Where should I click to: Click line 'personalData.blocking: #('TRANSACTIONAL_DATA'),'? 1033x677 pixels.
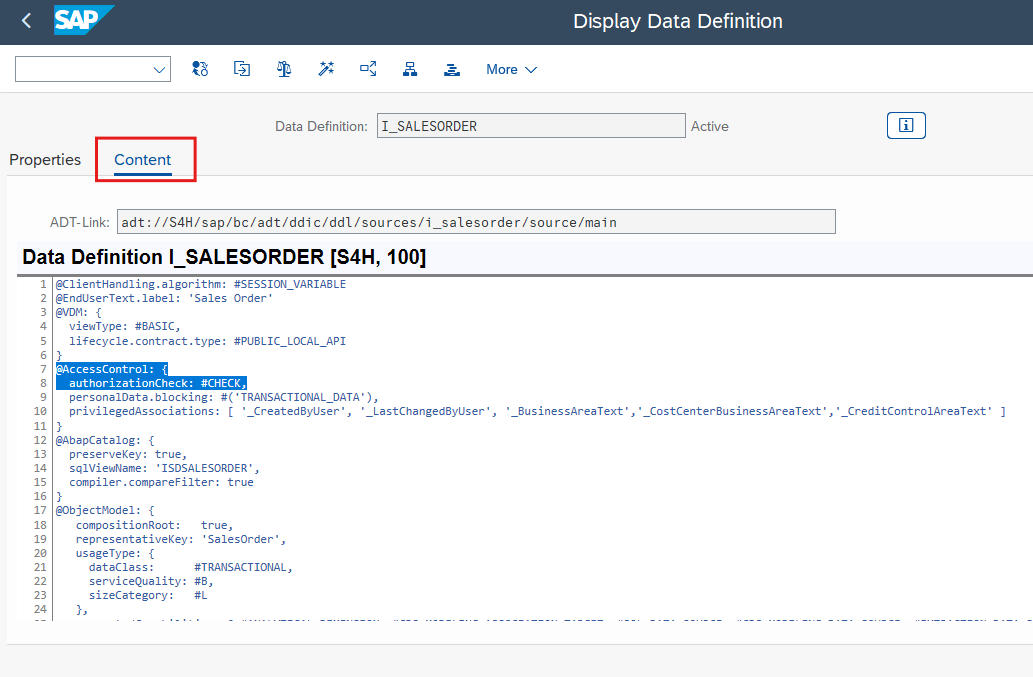click(224, 397)
